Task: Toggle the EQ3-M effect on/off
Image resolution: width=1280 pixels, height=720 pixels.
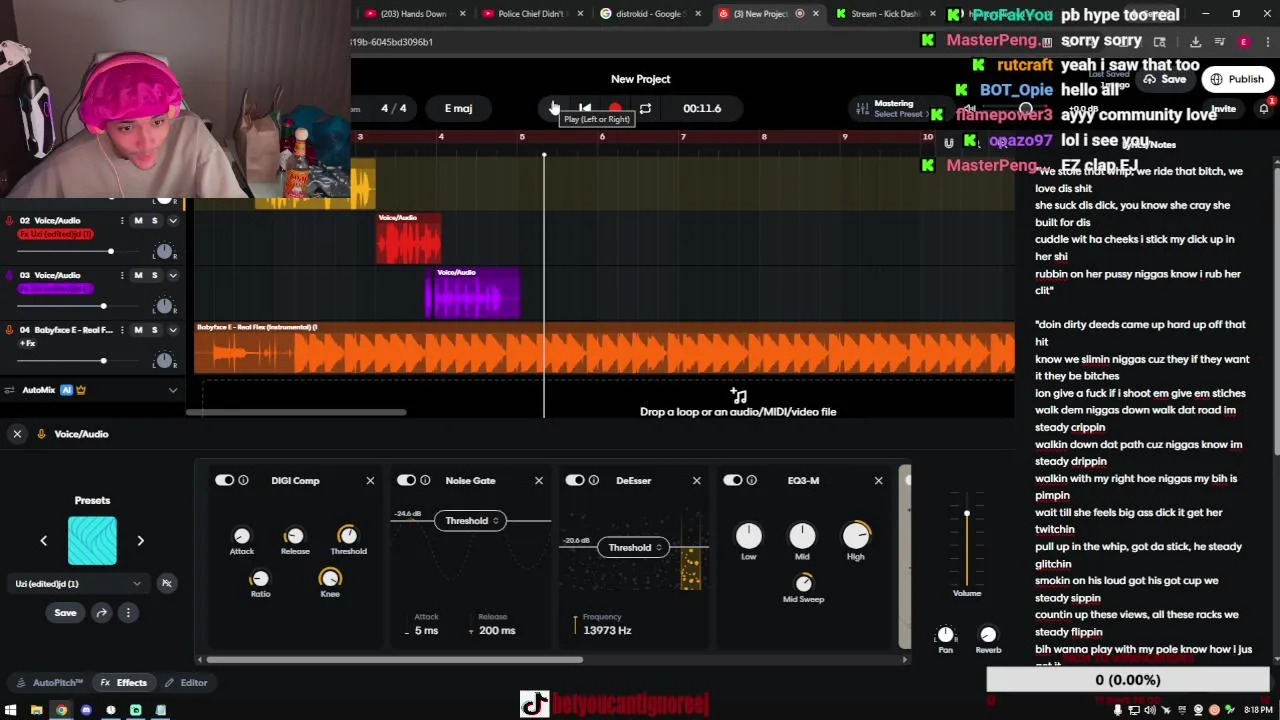Action: (x=733, y=481)
